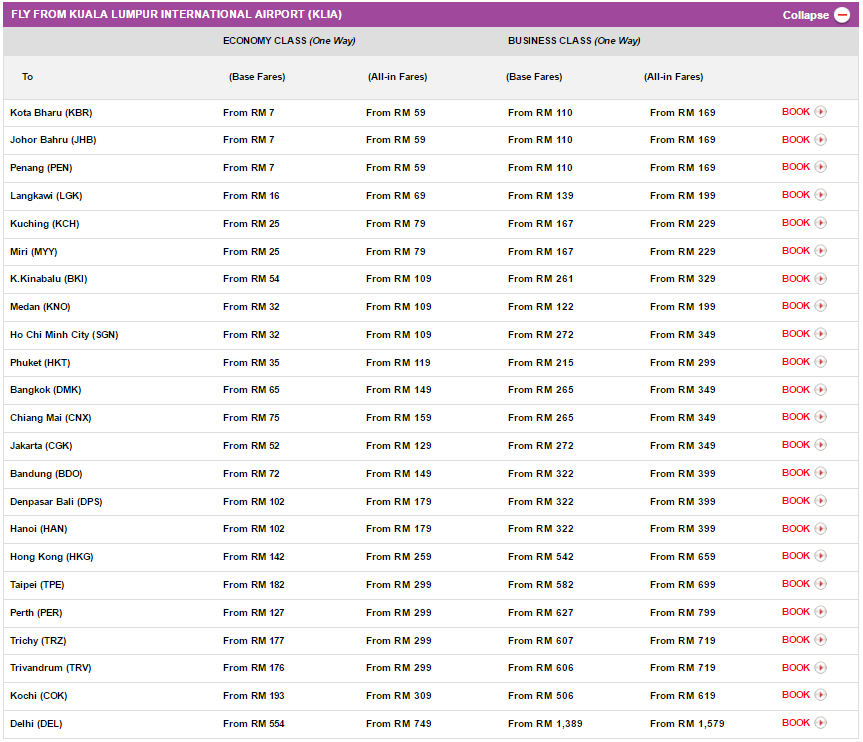Image resolution: width=863 pixels, height=742 pixels.
Task: Click arrow icon in Perth row
Action: [821, 612]
